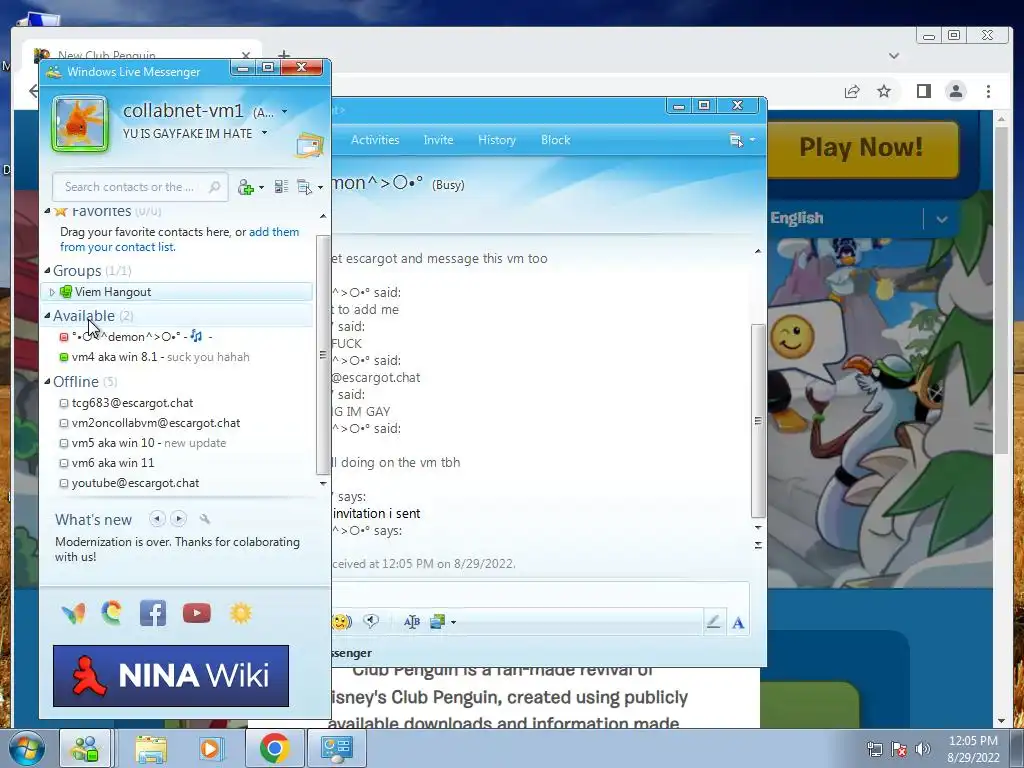The image size is (1024, 768).
Task: Show next What's new item
Action: (178, 519)
